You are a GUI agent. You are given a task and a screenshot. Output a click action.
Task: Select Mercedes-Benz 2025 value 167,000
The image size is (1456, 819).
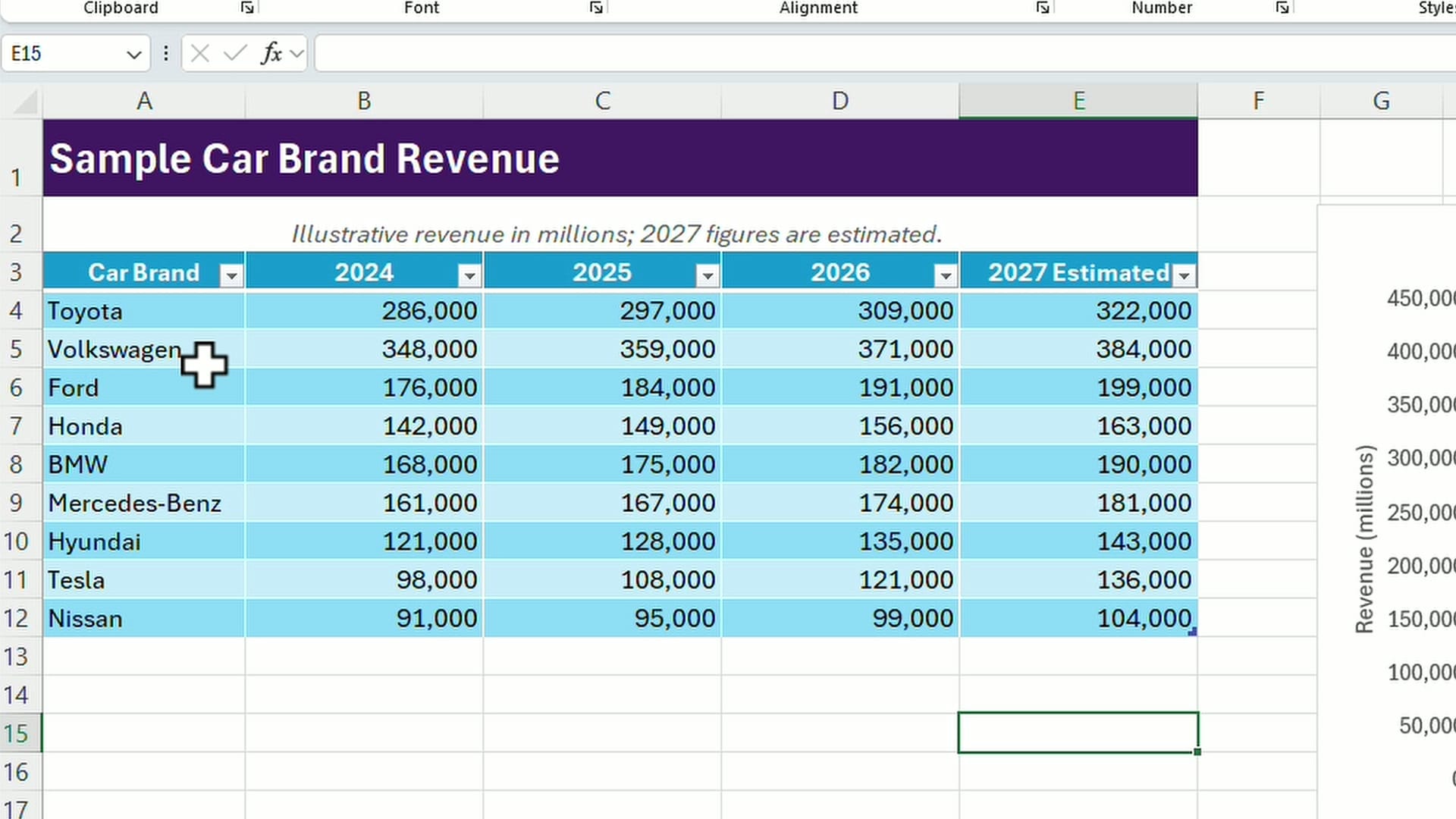click(602, 504)
